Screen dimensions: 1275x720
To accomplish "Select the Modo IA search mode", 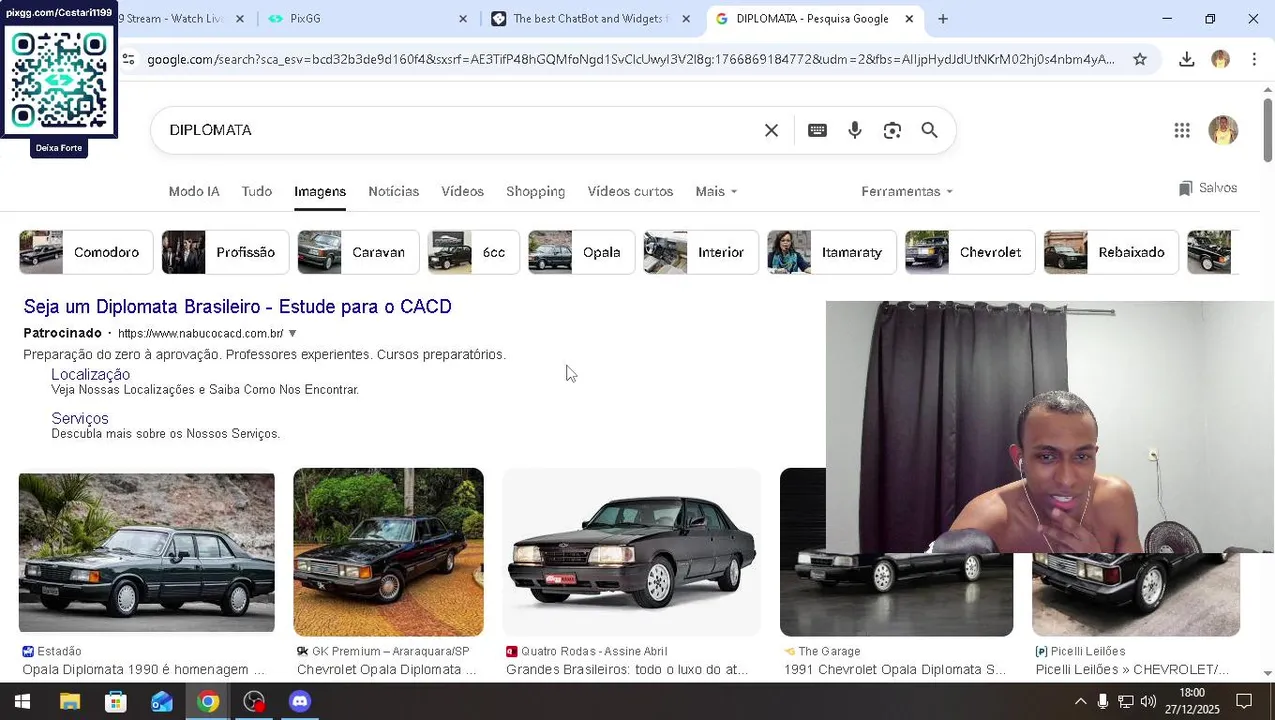I will pos(194,191).
